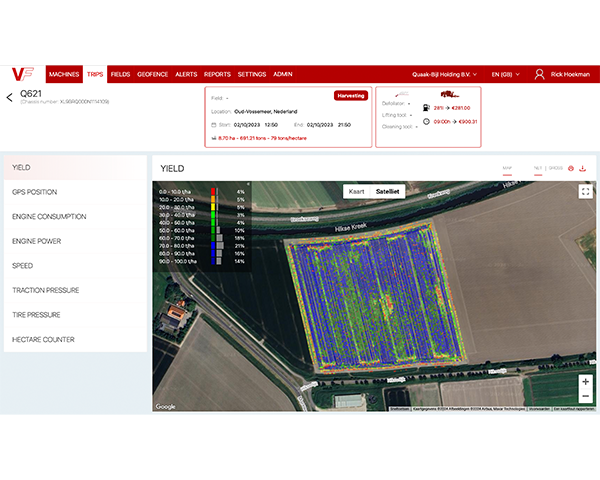This screenshot has height=480, width=600.
Task: Click the fuel pump icon
Action: coord(426,108)
